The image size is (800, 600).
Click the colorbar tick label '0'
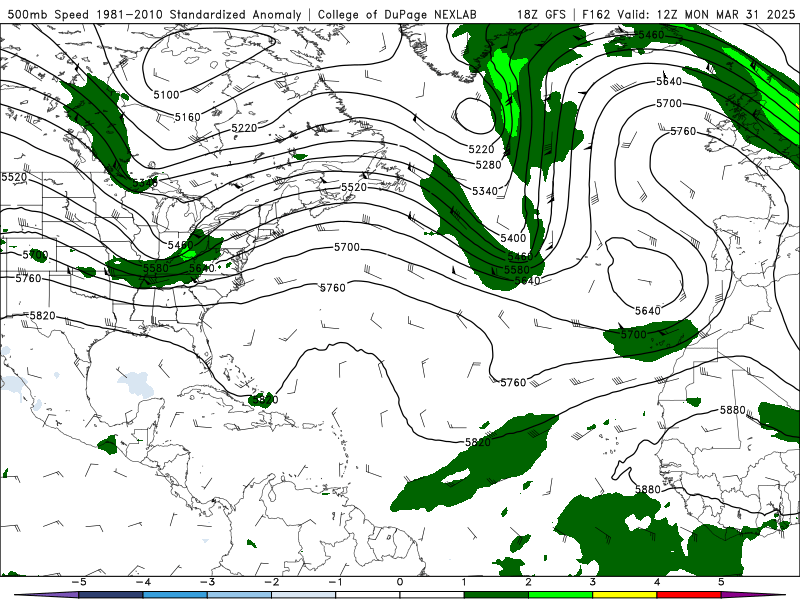(x=400, y=582)
